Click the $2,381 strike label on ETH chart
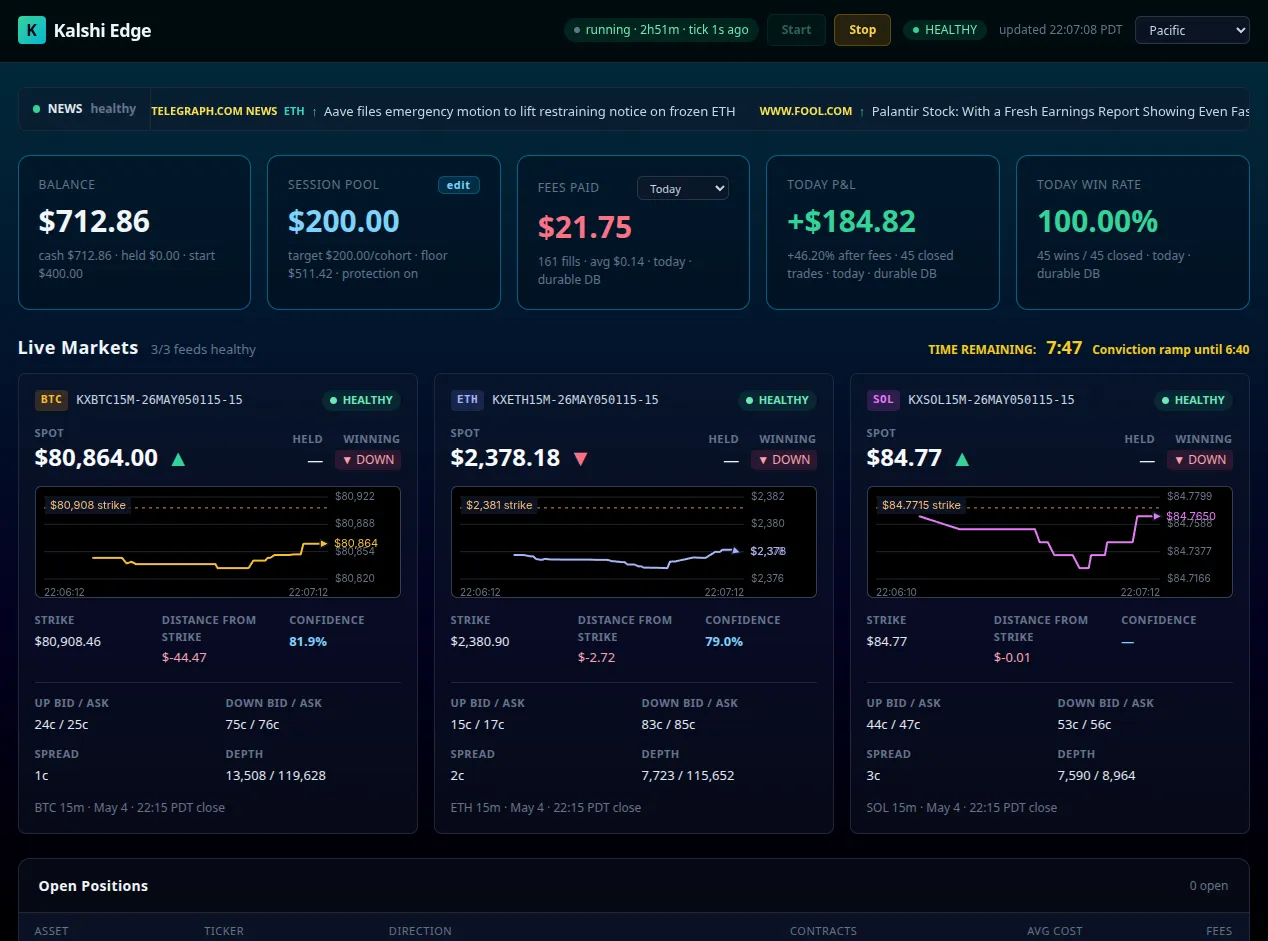 pos(499,505)
